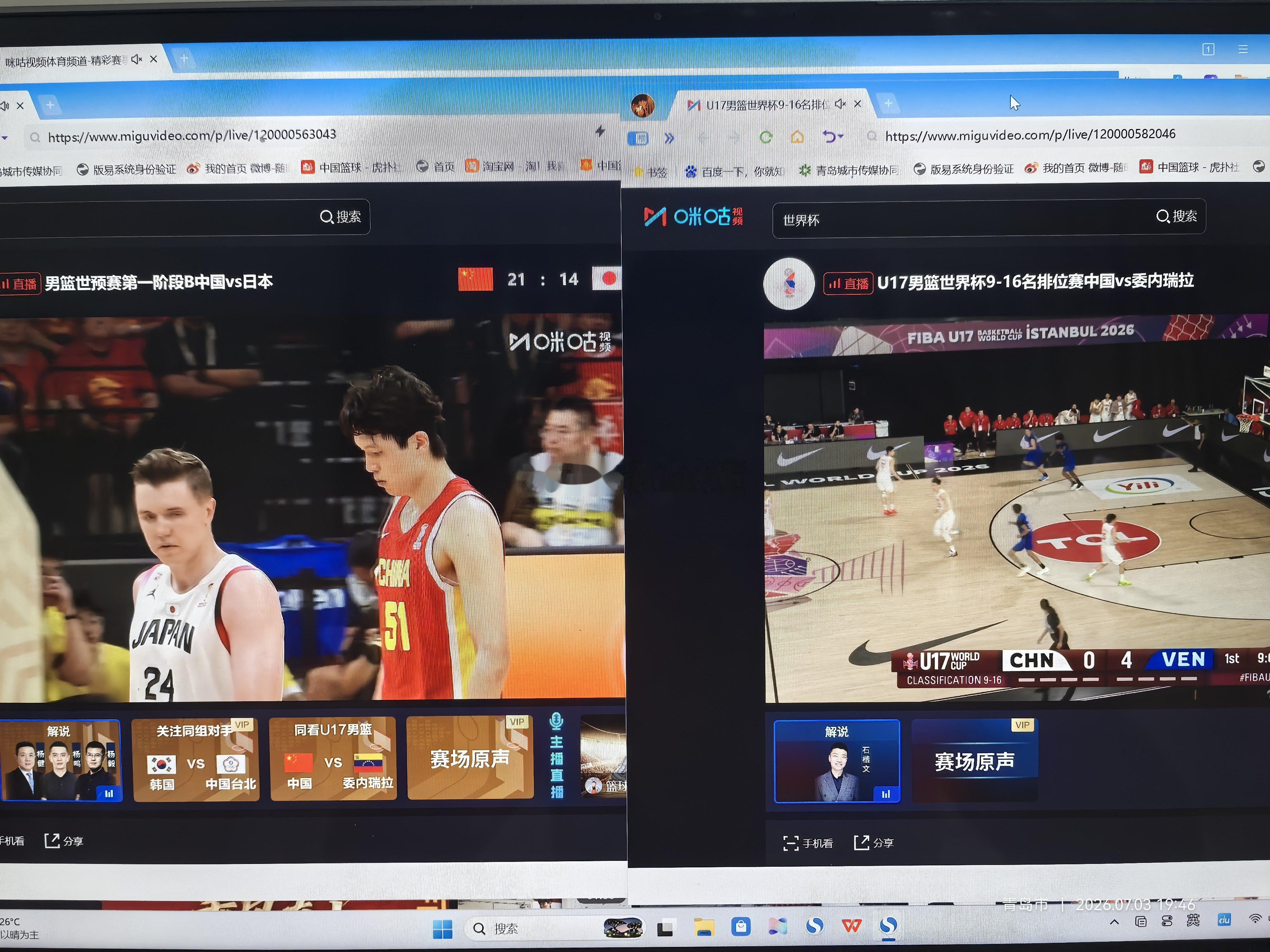Screen dimensions: 1270x952
Task: Click 分享 share icon in left window
Action: pos(64,841)
